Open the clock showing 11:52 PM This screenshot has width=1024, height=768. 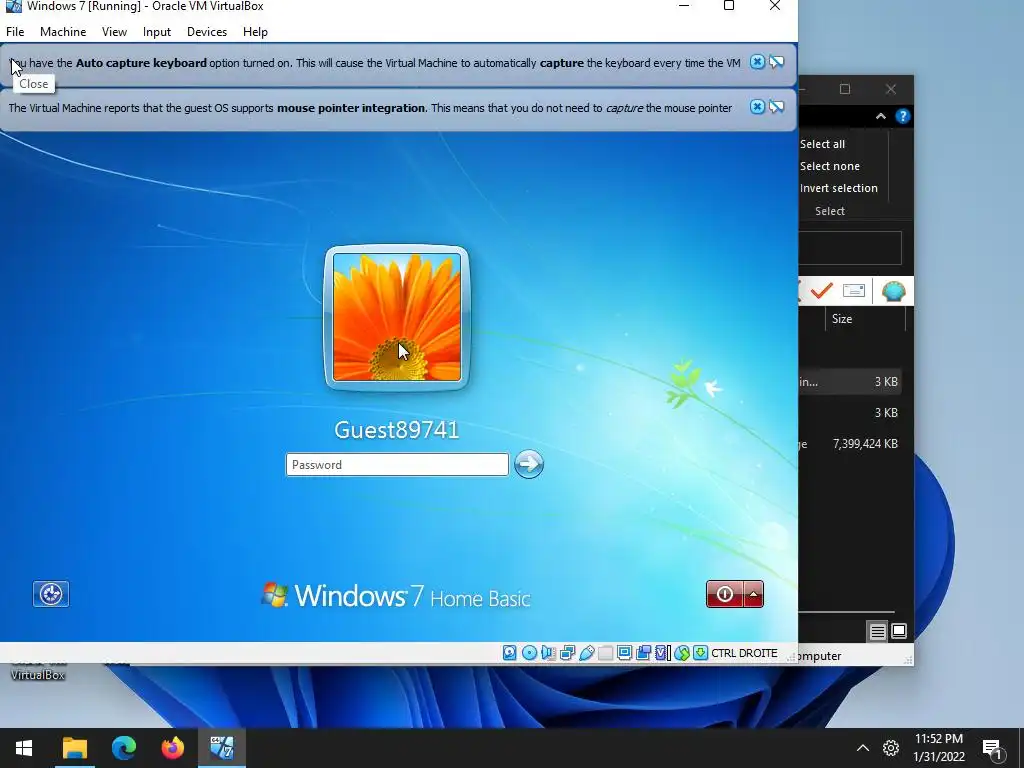pyautogui.click(x=938, y=748)
